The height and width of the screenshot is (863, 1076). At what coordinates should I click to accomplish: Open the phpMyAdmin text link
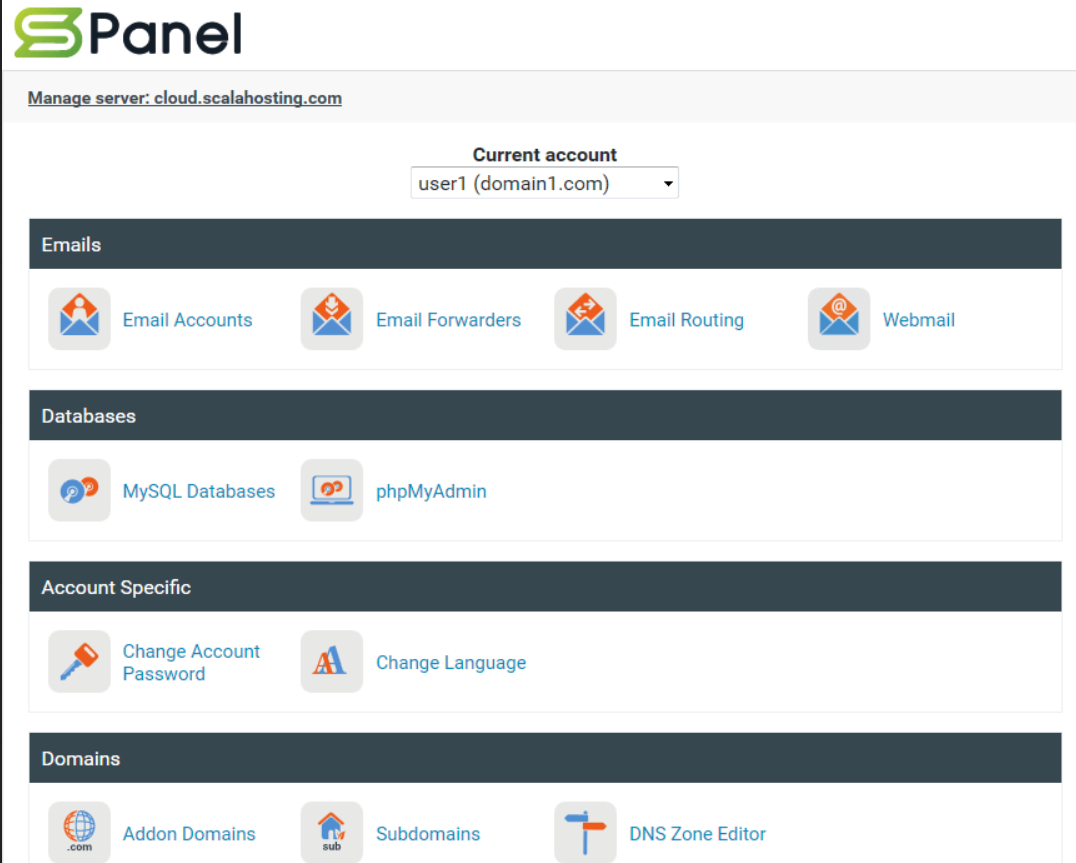click(431, 491)
